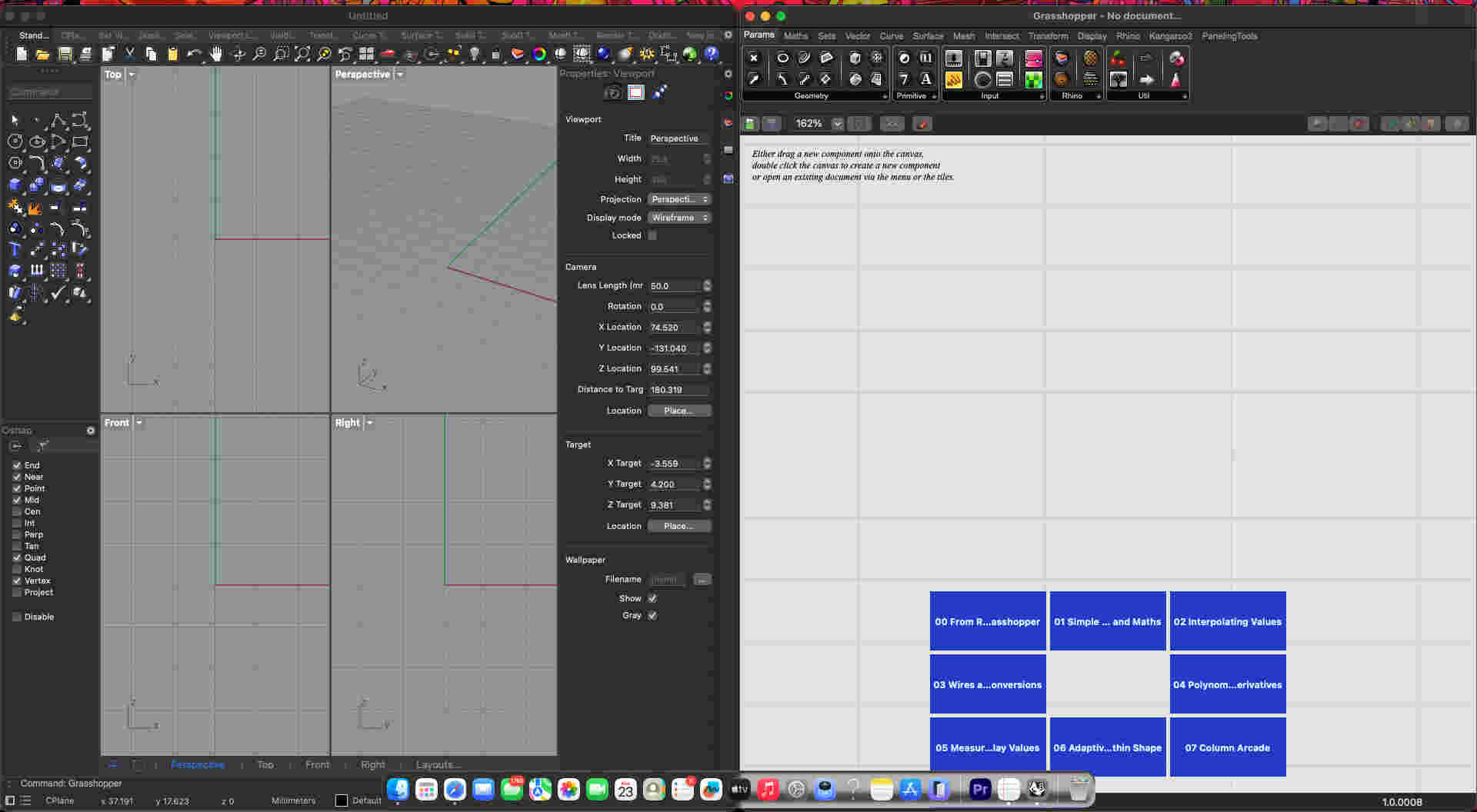
Task: Open the '07 Column Arcade' tile
Action: point(1228,747)
